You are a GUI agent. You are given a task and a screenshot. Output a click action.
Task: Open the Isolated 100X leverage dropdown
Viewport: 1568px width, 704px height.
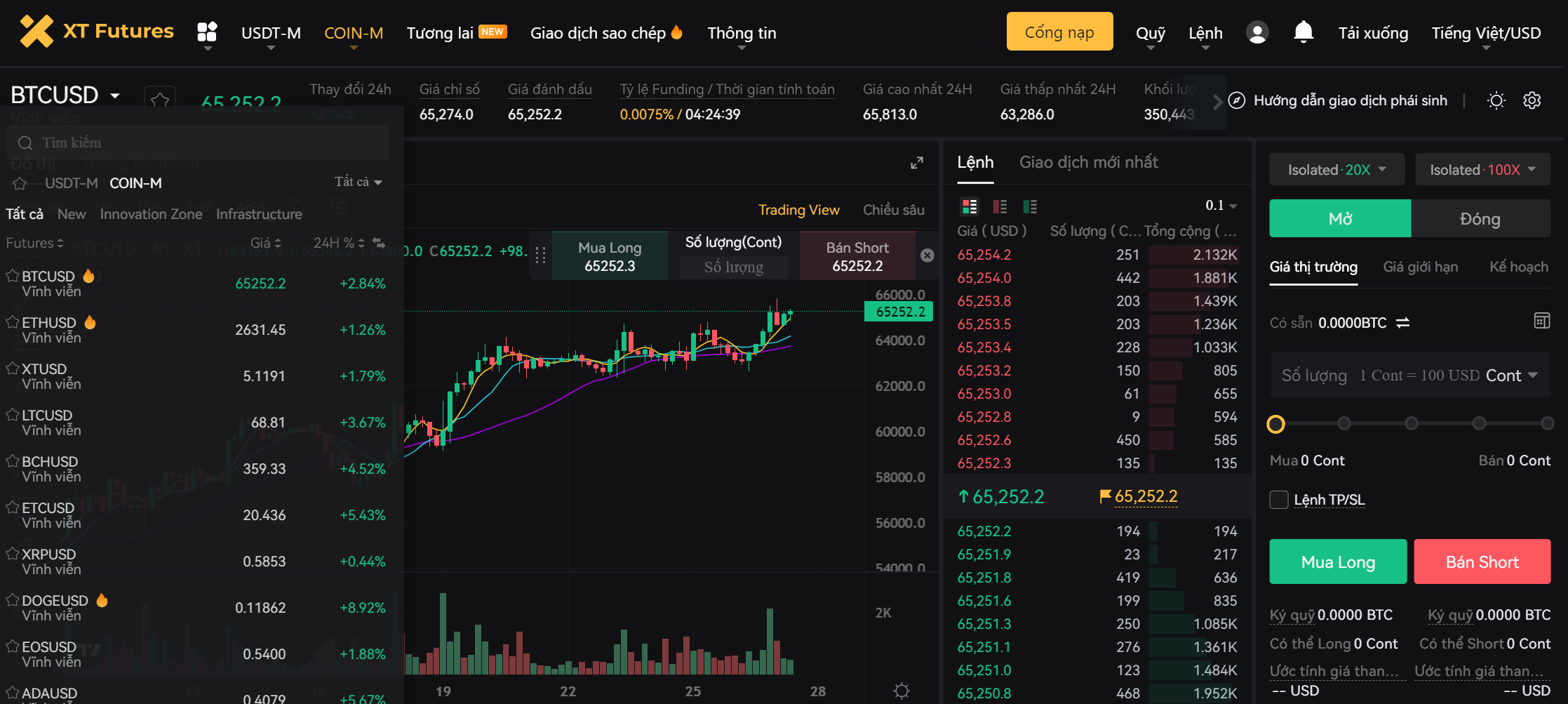click(x=1482, y=170)
